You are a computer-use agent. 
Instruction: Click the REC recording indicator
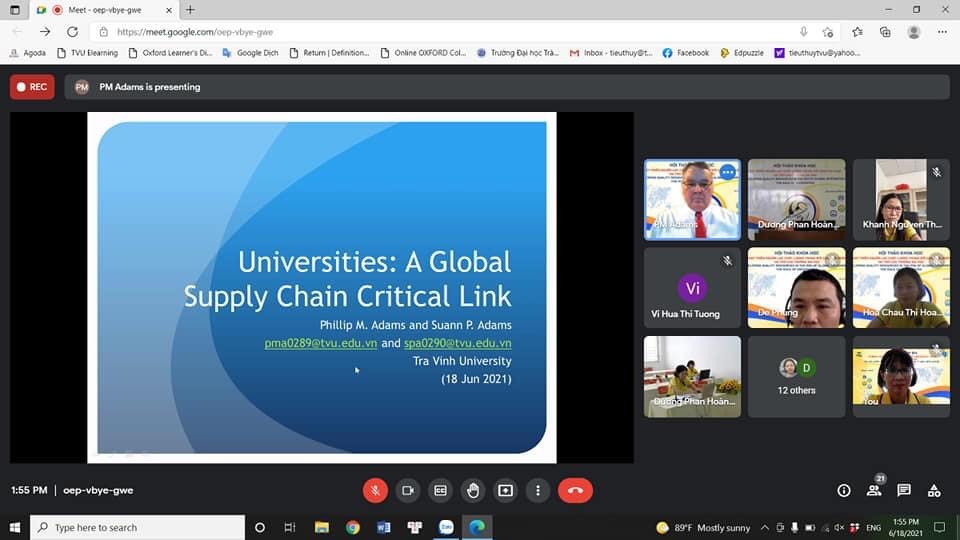32,87
